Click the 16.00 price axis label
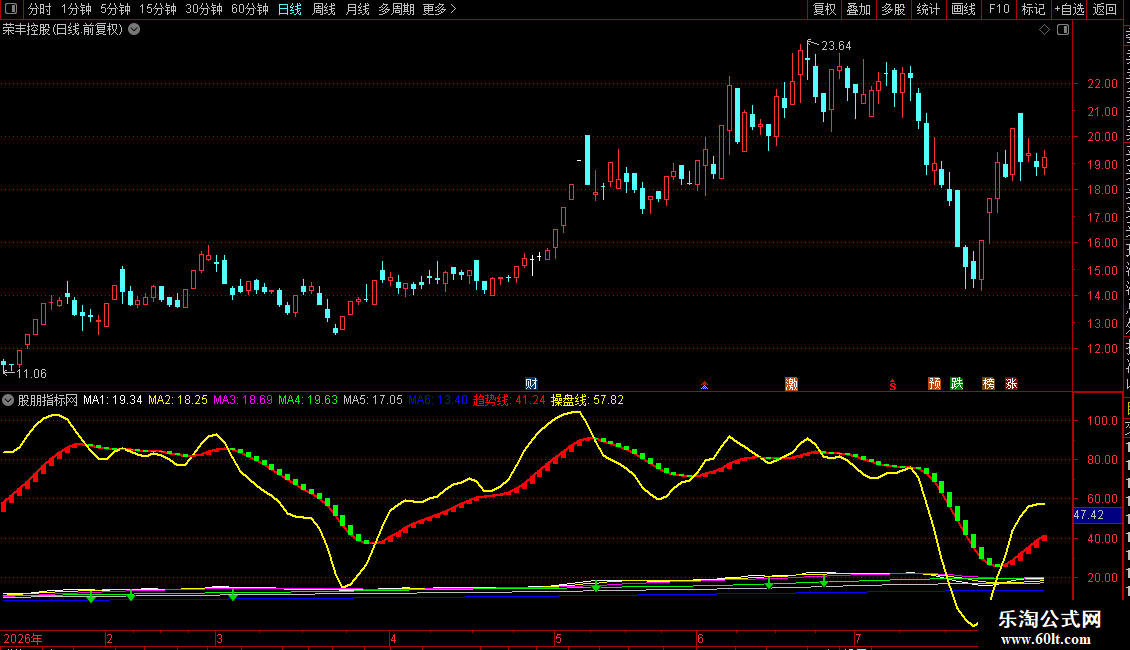The width and height of the screenshot is (1130, 650). pos(1102,243)
